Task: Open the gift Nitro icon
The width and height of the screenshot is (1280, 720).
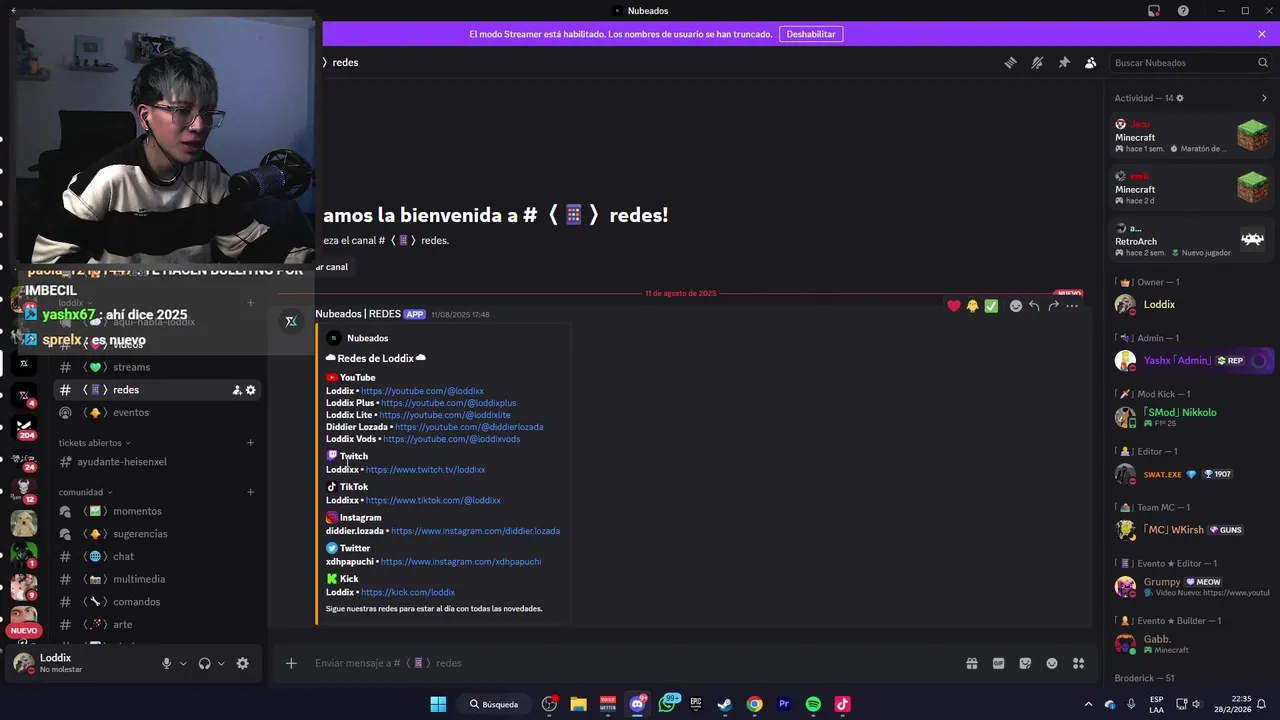Action: click(972, 663)
